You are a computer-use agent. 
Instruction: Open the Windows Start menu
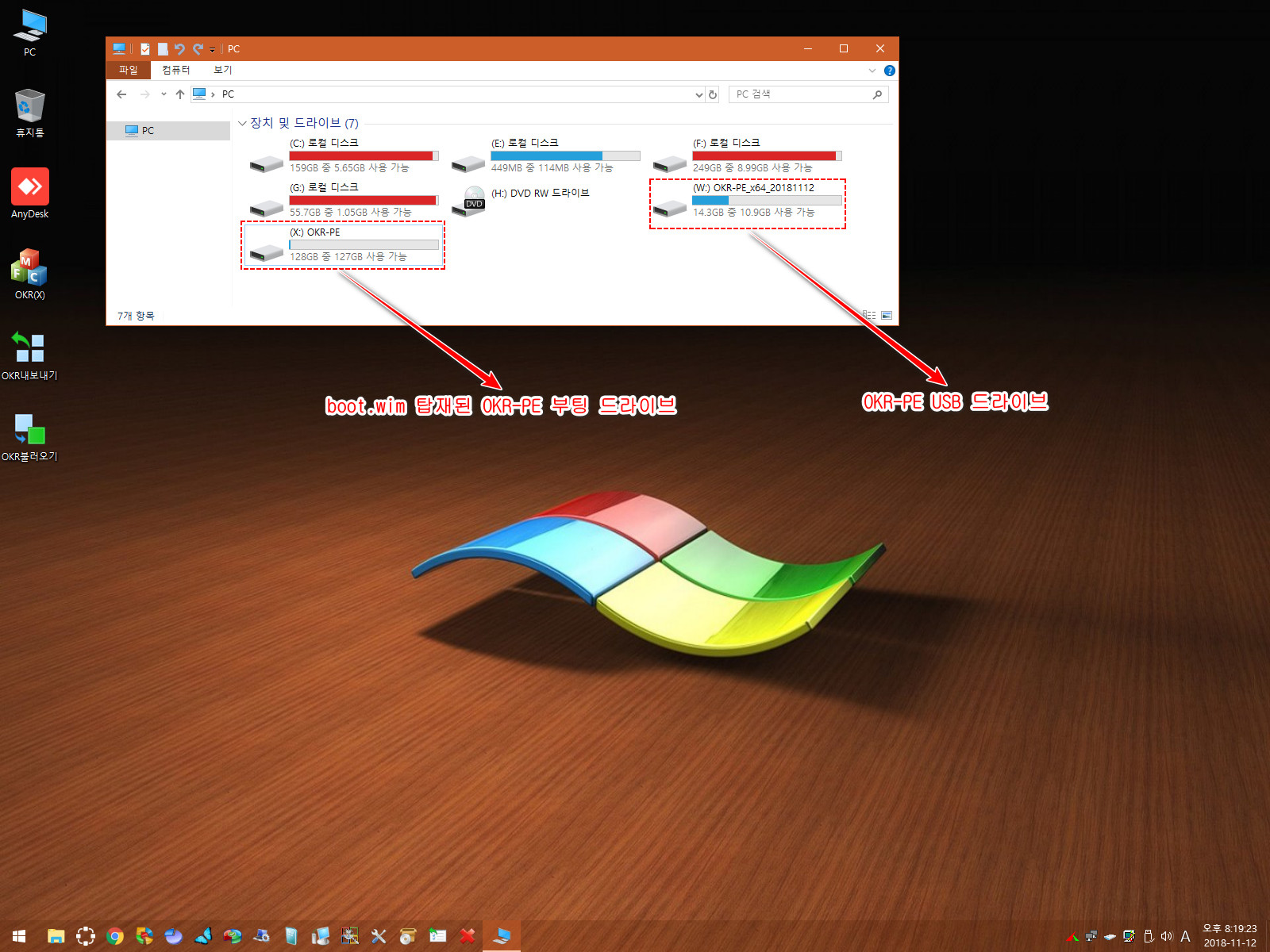pos(19,936)
